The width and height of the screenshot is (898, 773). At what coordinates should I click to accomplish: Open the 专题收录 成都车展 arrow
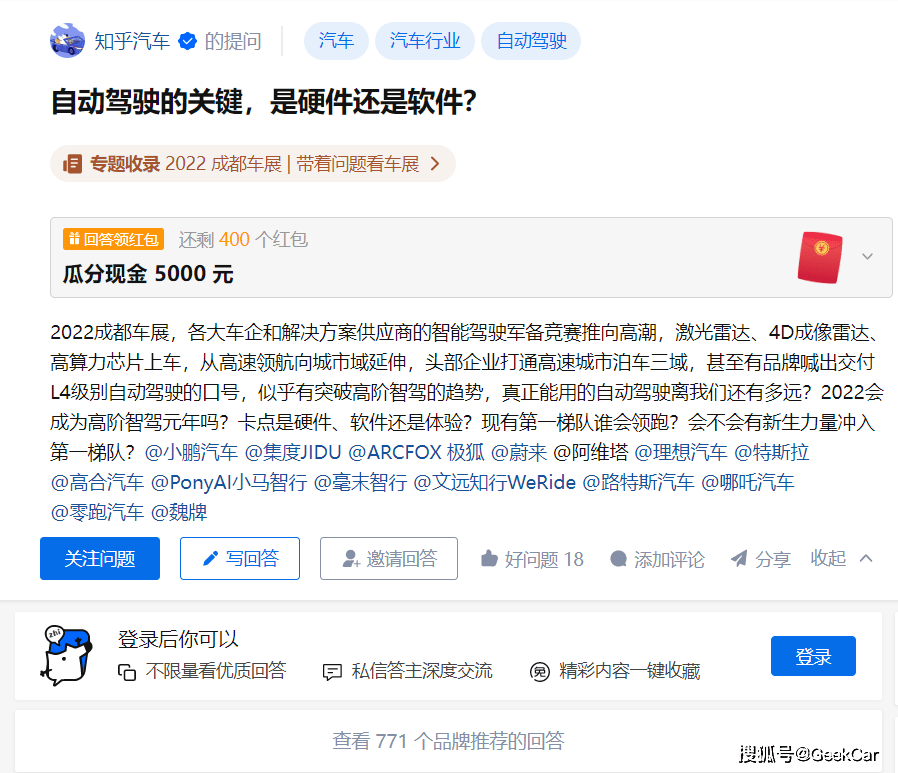(x=435, y=164)
